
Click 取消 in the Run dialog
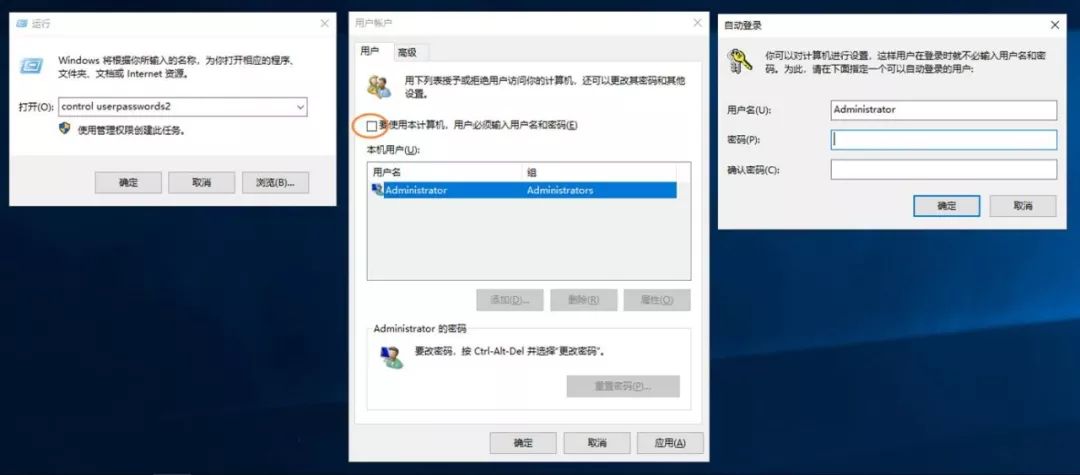(x=202, y=182)
